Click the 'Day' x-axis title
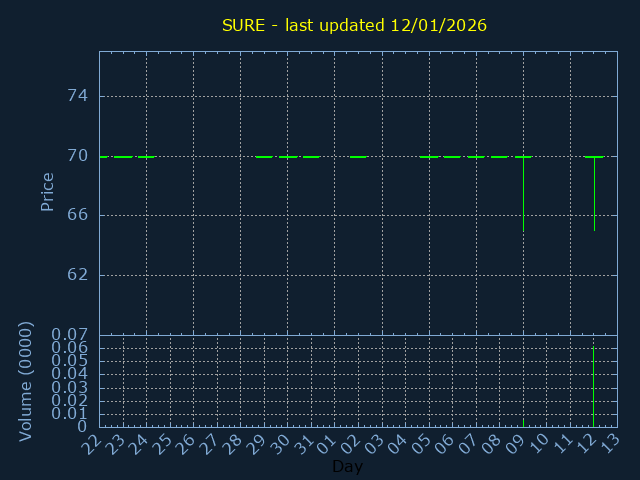 [x=347, y=467]
